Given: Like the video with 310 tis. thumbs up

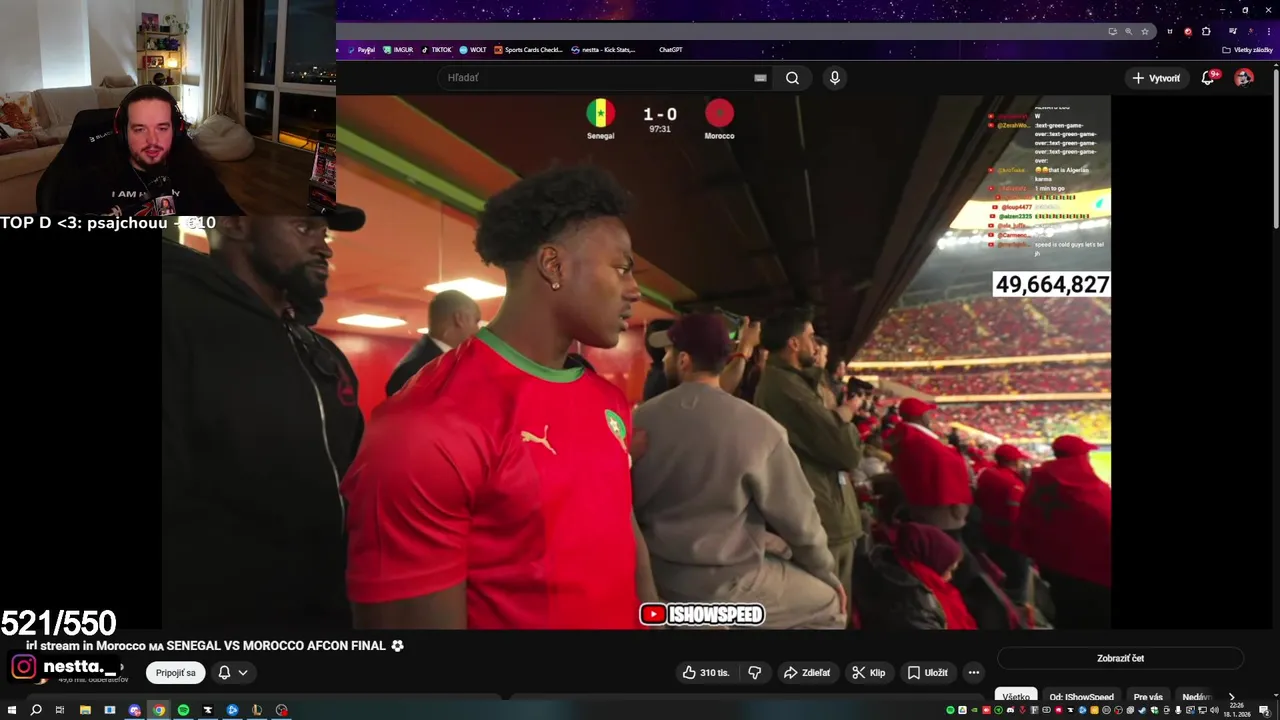Looking at the screenshot, I should click(706, 673).
